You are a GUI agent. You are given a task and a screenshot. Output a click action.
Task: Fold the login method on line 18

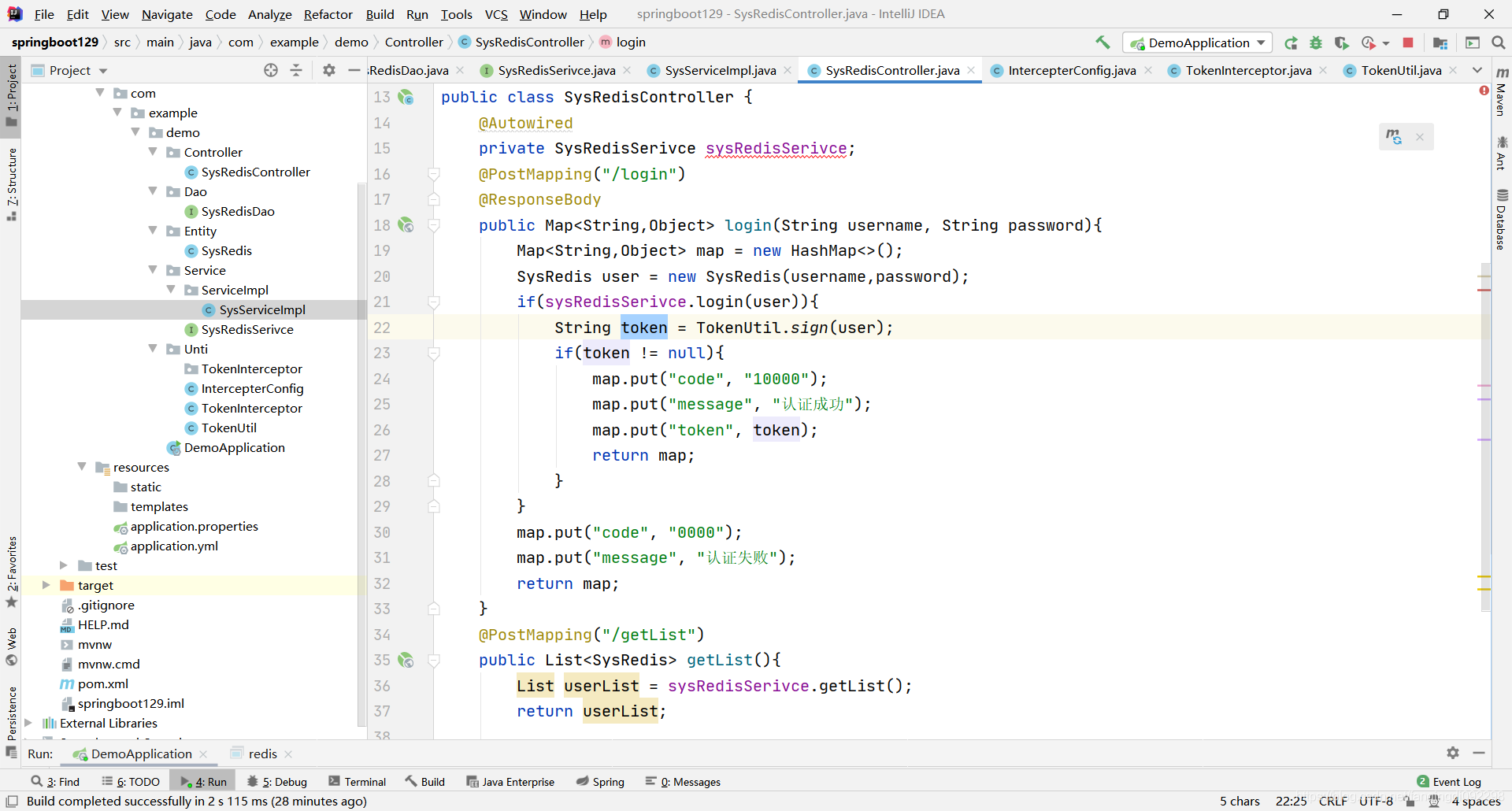433,225
